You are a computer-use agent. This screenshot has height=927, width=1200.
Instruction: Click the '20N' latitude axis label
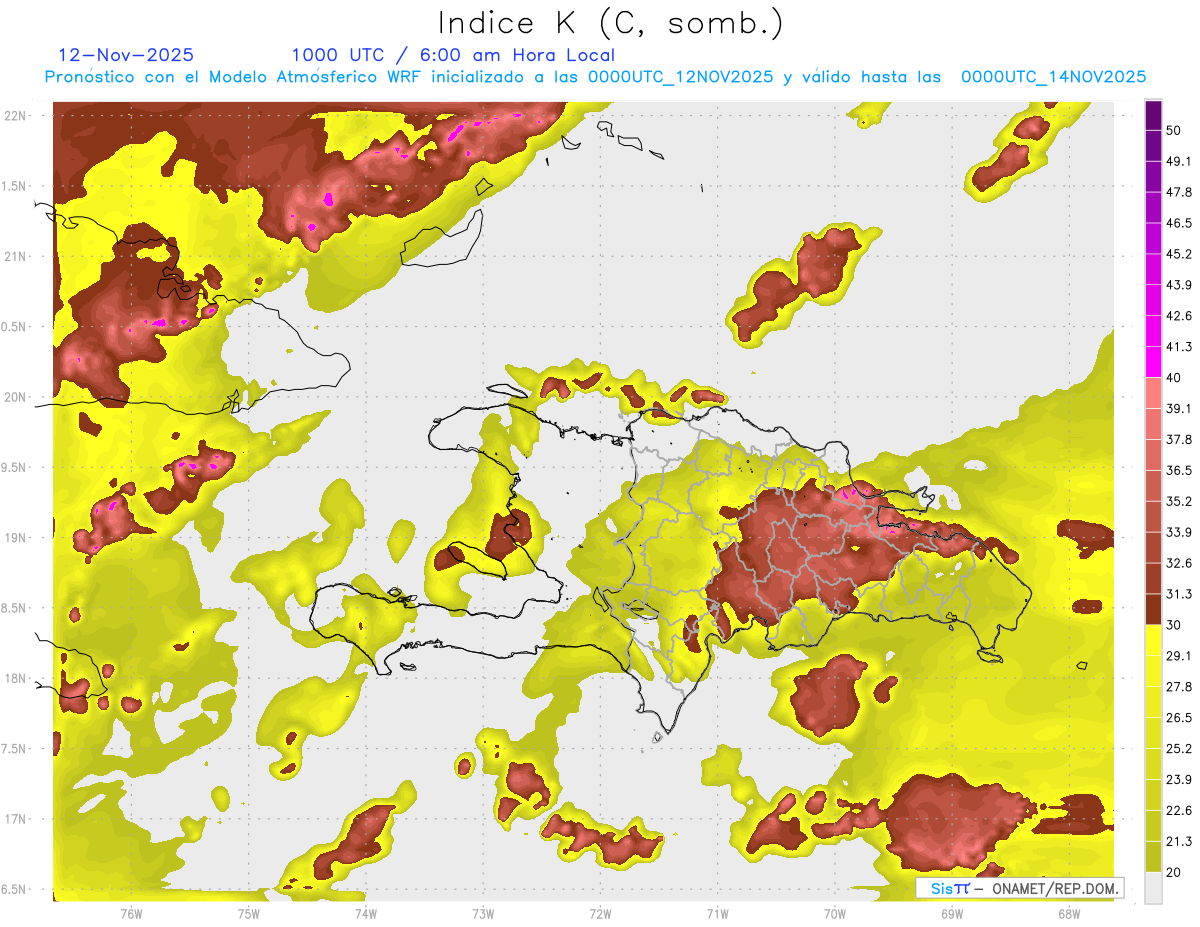point(16,397)
